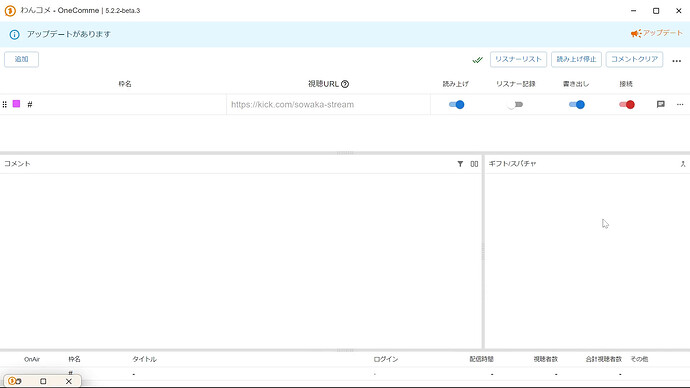Click the comment filter funnel icon

(x=460, y=164)
